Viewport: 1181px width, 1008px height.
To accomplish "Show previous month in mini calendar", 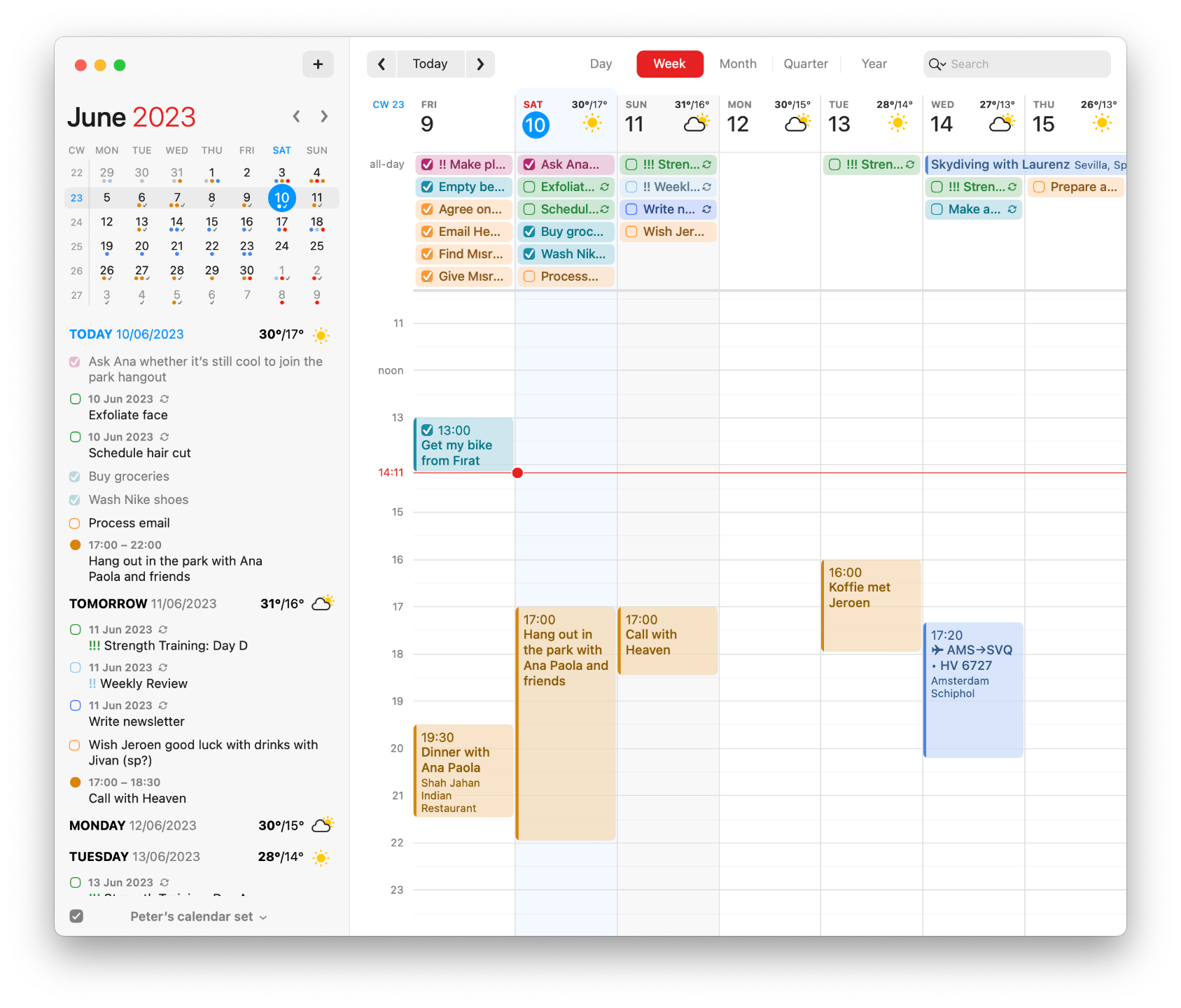I will tap(297, 116).
